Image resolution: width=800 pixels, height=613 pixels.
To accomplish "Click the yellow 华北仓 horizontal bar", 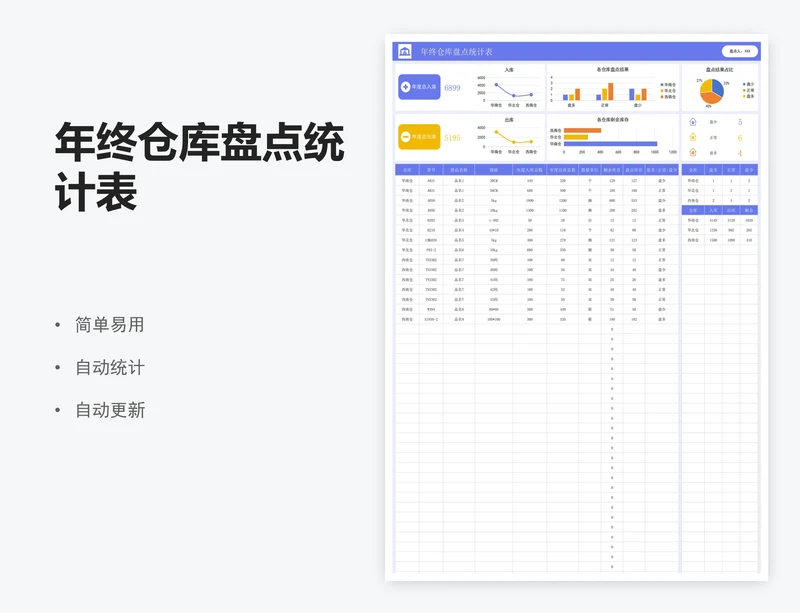I will [576, 137].
